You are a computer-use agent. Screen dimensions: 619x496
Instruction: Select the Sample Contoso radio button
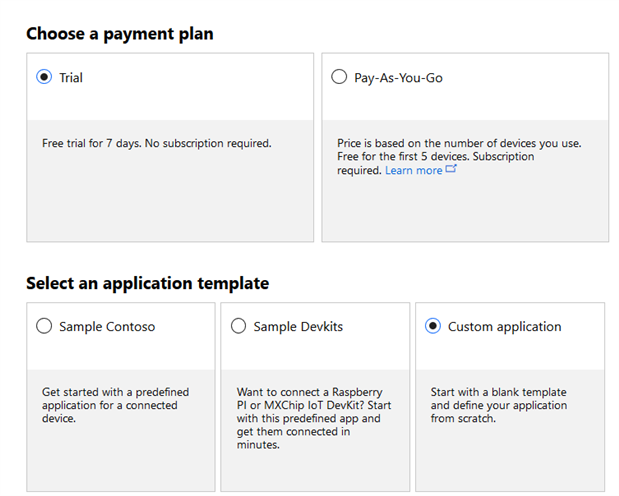44,326
